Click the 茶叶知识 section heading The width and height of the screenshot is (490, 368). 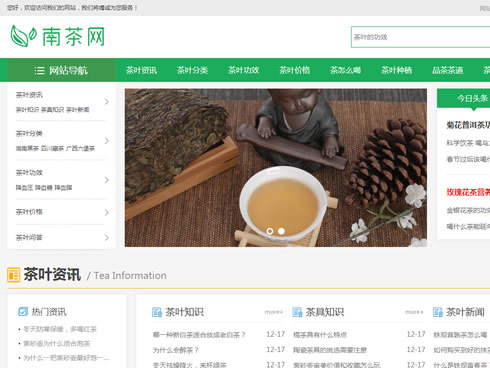(184, 312)
